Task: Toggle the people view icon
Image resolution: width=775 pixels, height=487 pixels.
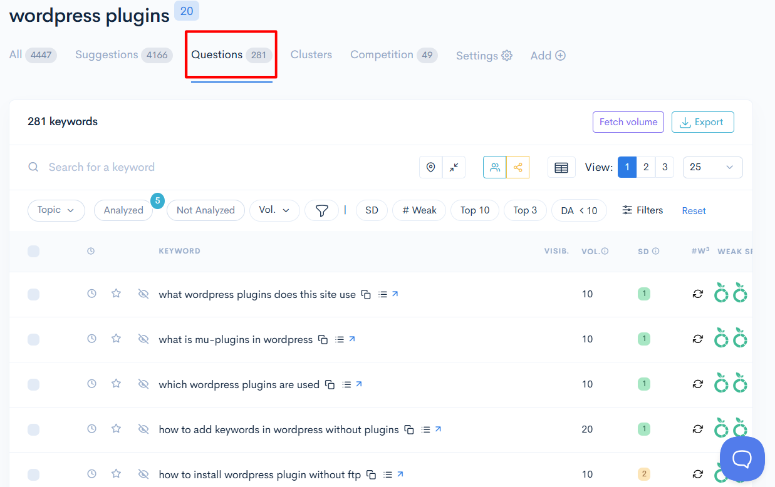Action: point(495,167)
